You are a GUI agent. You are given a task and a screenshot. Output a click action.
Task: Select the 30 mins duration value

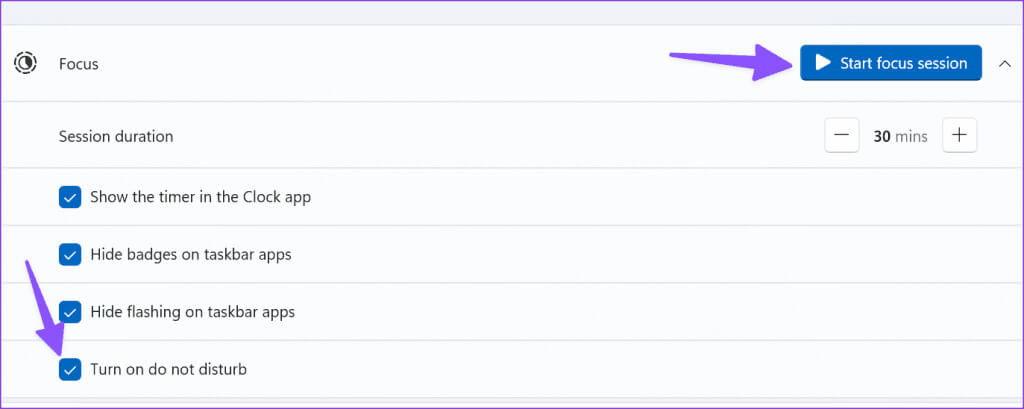pos(901,136)
